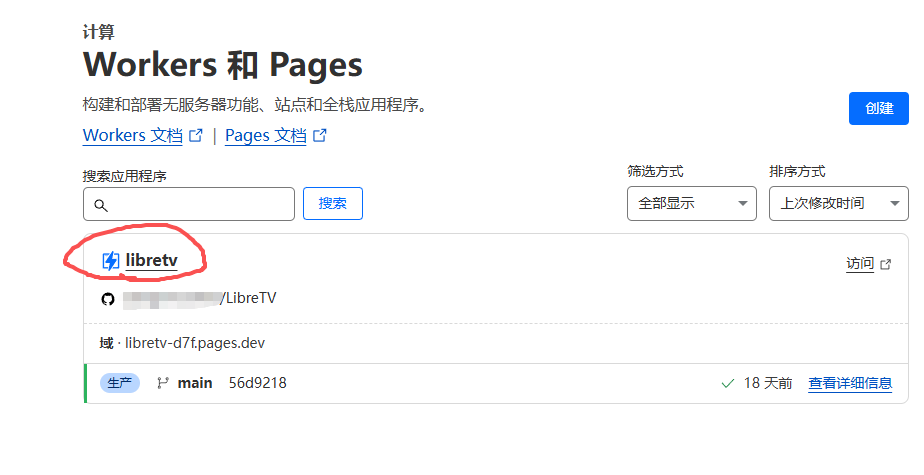Click the 56d9218 commit hash
Screen dimensions: 924x475
click(x=257, y=383)
